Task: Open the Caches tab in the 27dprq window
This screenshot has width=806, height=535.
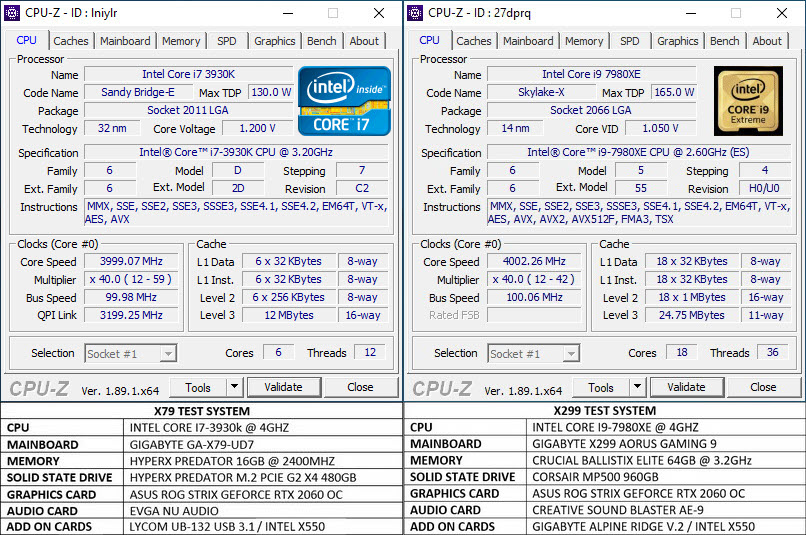Action: coord(474,41)
